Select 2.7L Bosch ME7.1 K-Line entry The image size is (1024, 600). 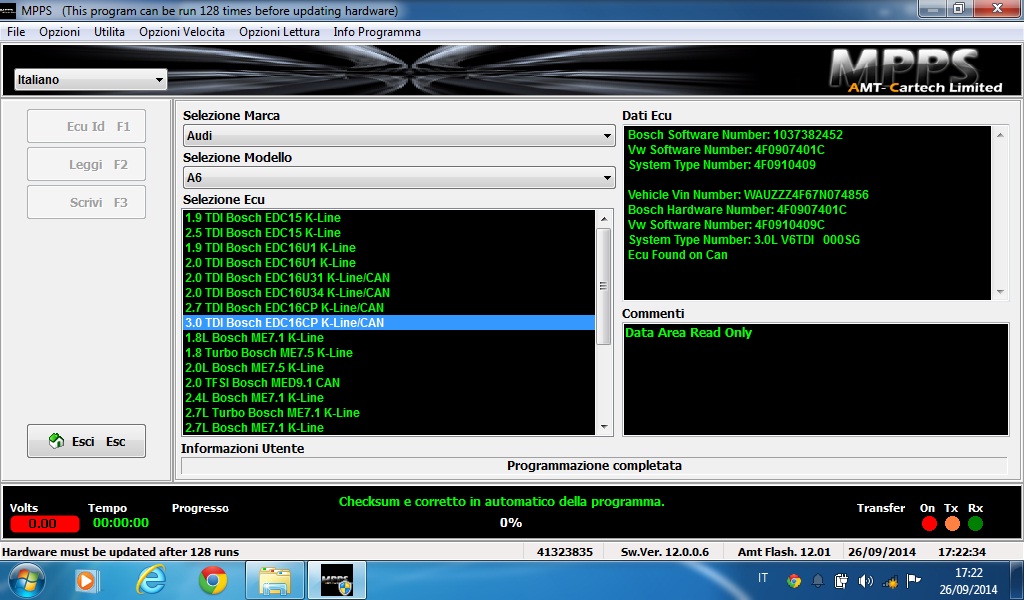[389, 428]
